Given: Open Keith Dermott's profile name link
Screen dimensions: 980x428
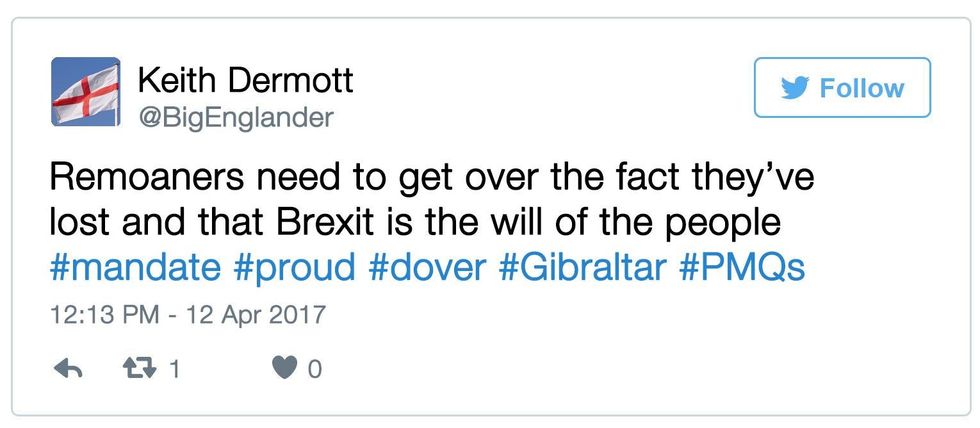Looking at the screenshot, I should pyautogui.click(x=244, y=80).
